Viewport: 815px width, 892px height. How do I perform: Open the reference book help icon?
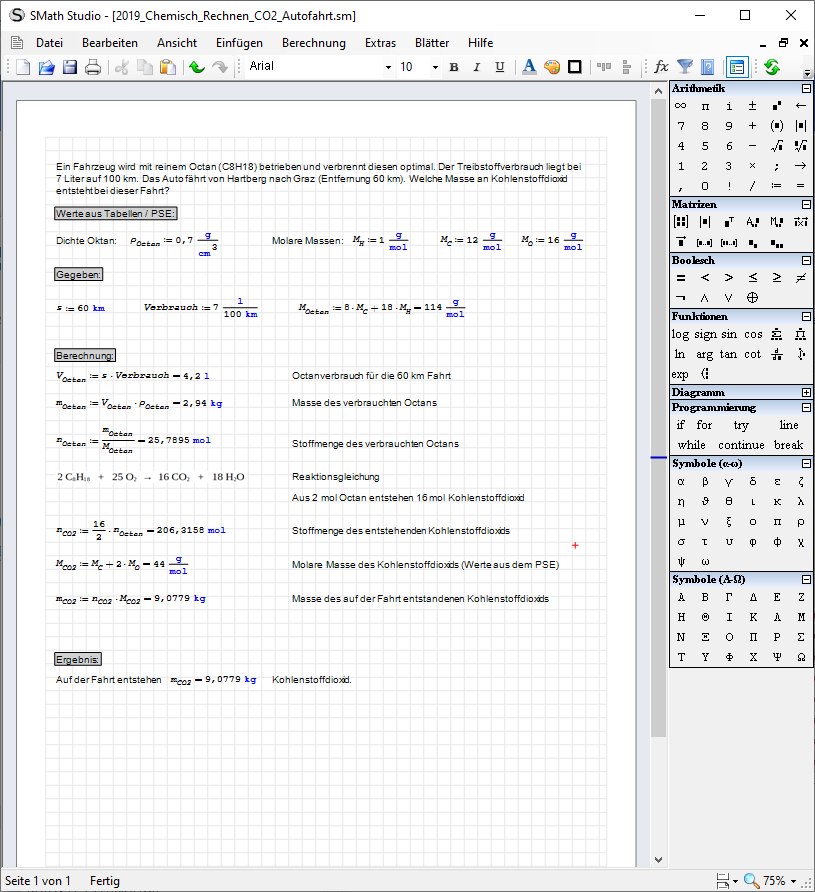[708, 67]
